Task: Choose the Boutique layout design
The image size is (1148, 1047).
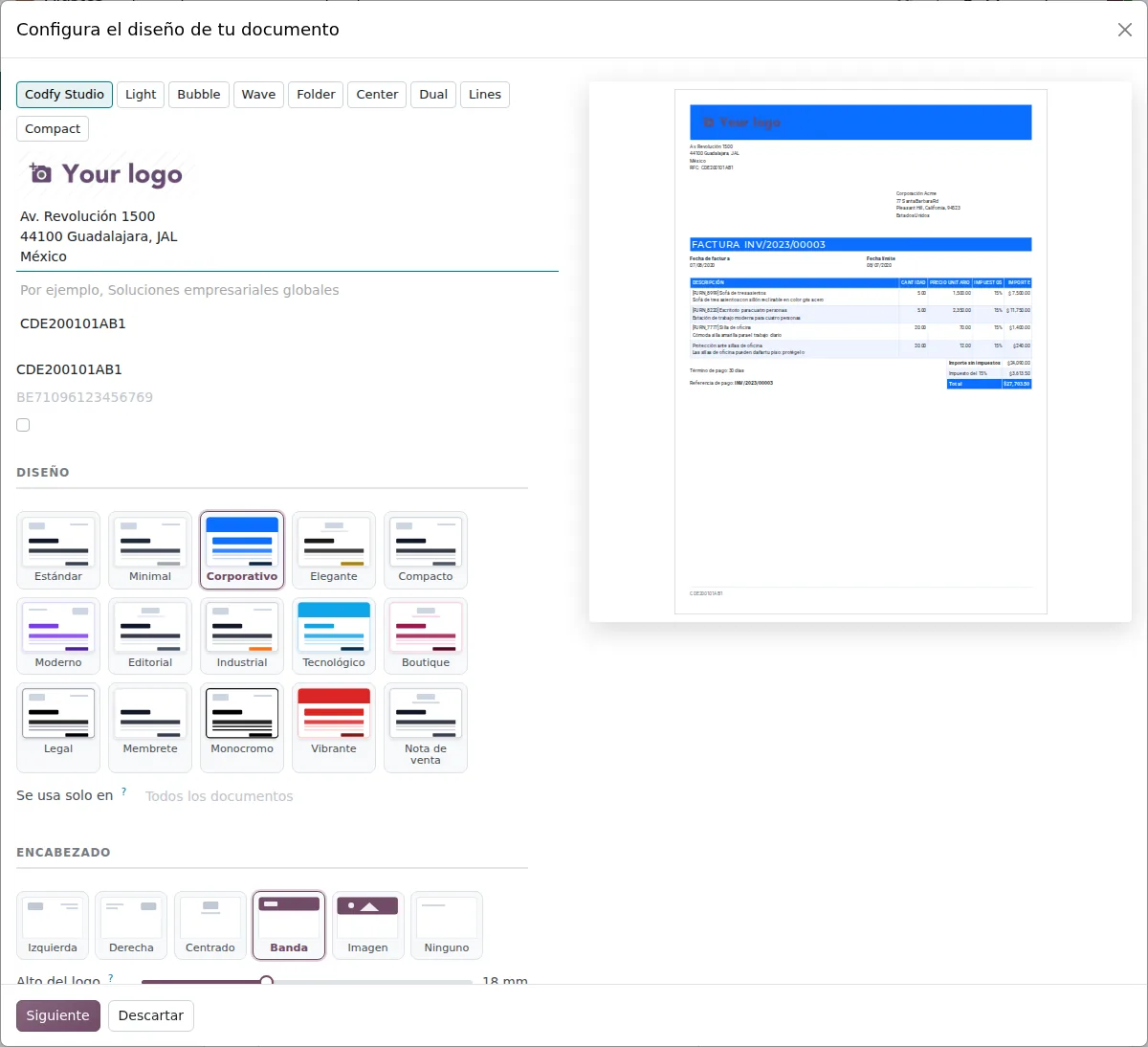Action: click(x=426, y=636)
